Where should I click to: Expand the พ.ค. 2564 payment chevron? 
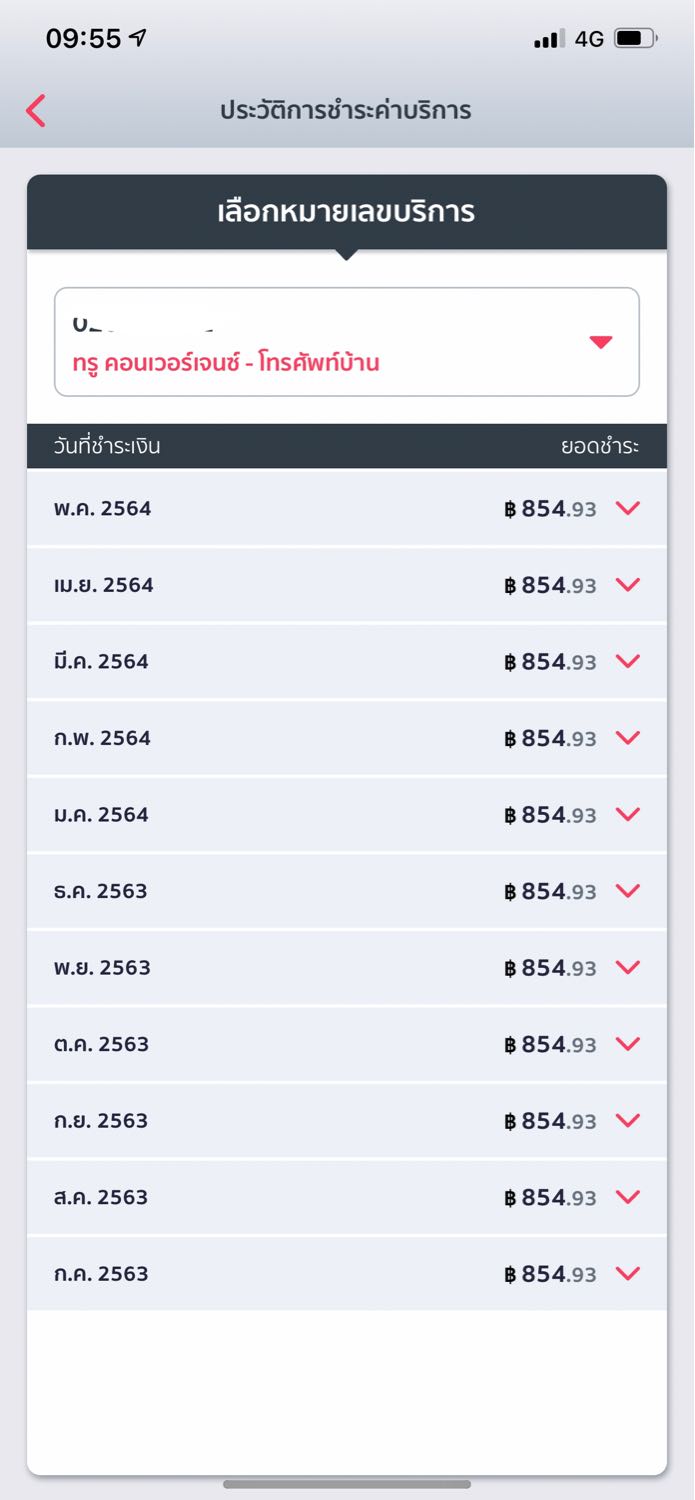coord(628,508)
